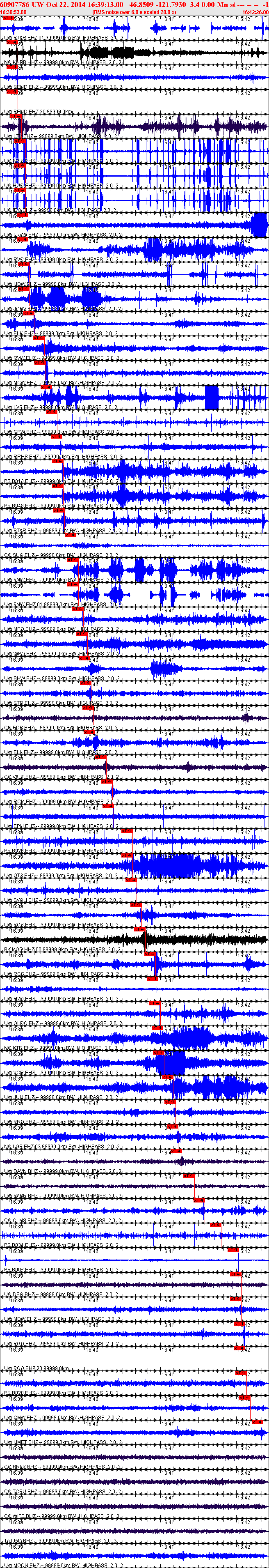Click the '(RMS noise over 6.0 s scaled 20.0 x)' note
This screenshot has width=269, height=1568.
[x=134, y=12]
